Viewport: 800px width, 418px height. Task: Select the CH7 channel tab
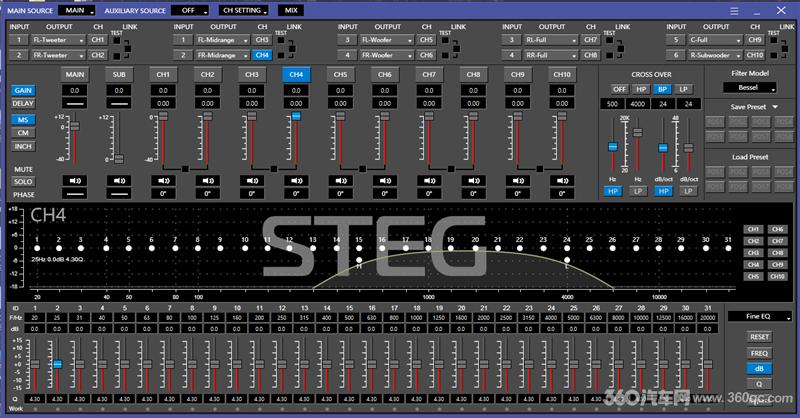[x=429, y=75]
